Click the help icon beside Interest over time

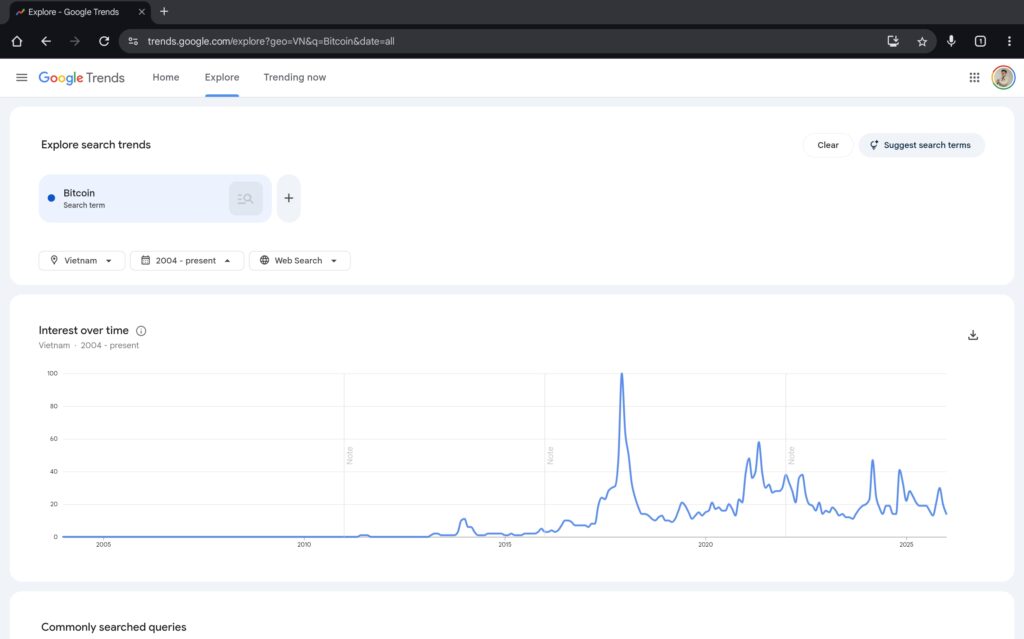pyautogui.click(x=141, y=331)
